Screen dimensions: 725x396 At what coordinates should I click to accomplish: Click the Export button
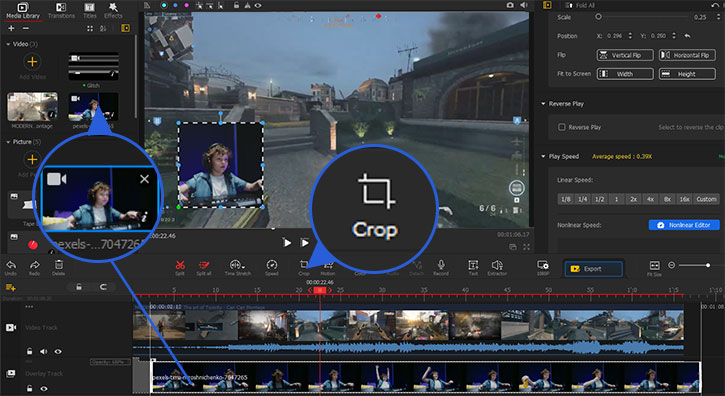[594, 269]
